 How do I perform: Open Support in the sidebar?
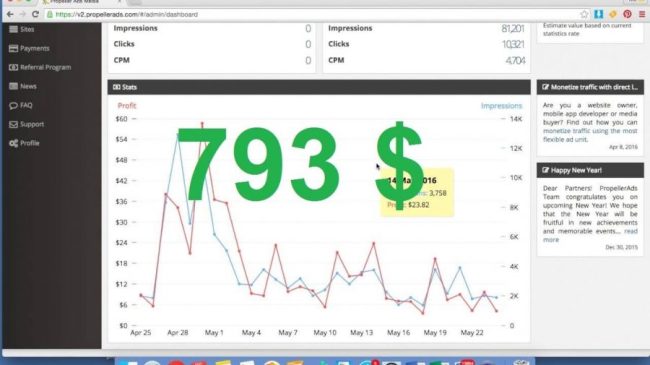coord(27,124)
